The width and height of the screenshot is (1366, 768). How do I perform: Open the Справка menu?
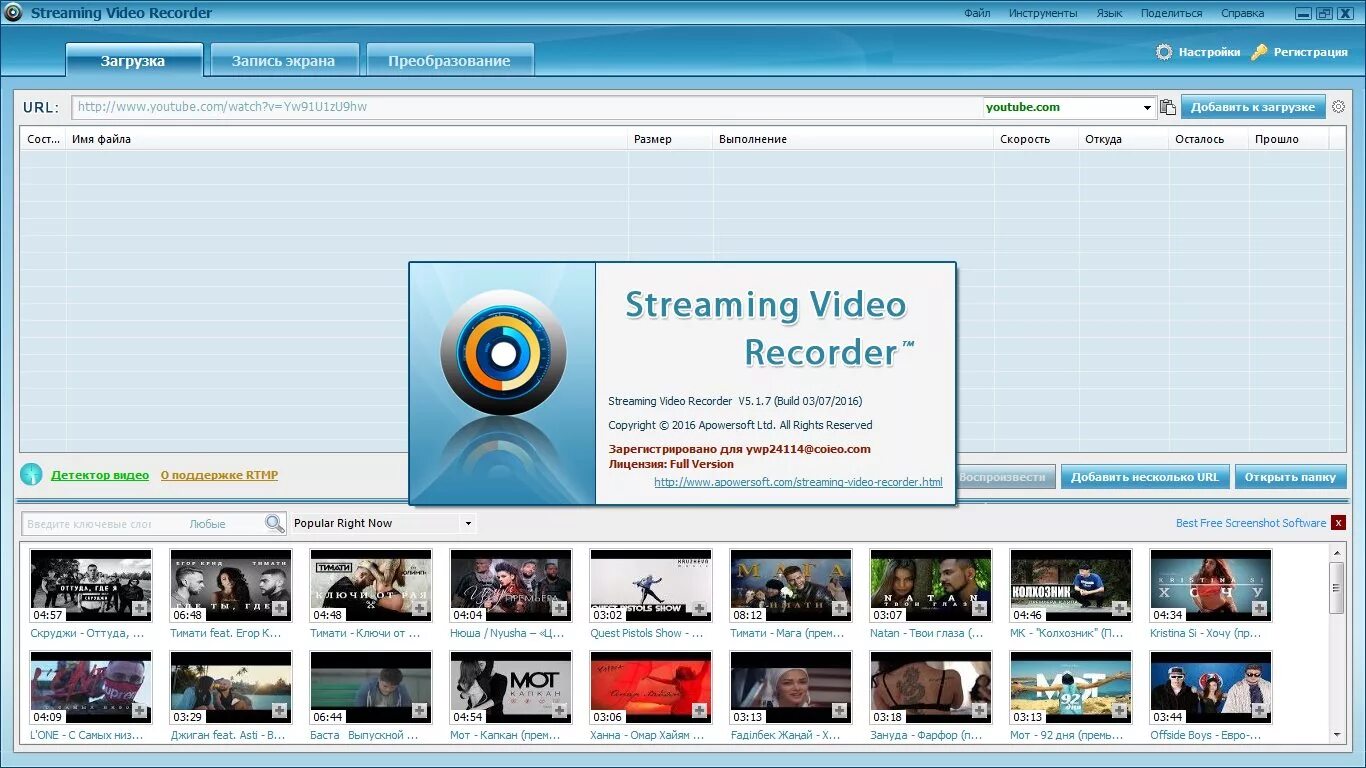click(x=1242, y=13)
